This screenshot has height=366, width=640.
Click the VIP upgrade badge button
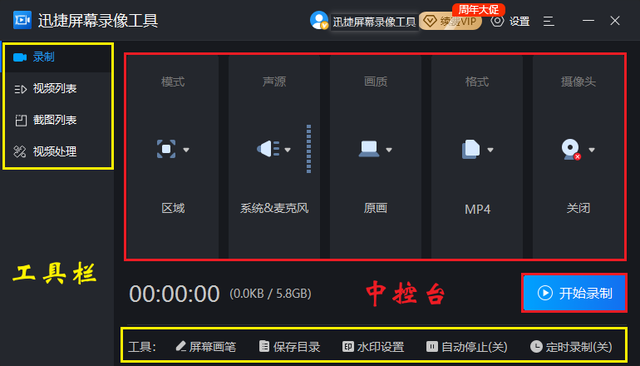click(451, 21)
